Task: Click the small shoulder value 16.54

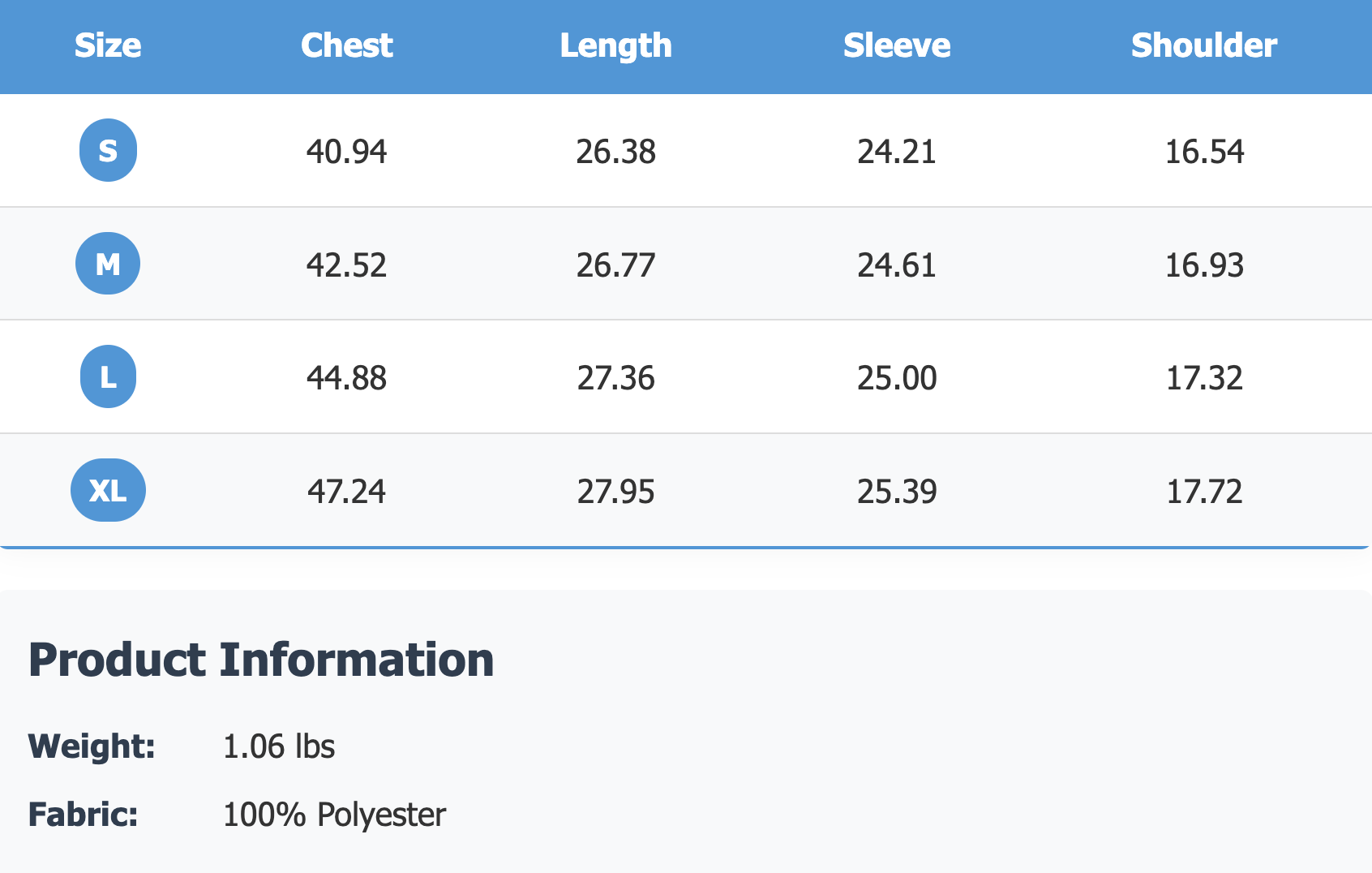Action: [1204, 152]
